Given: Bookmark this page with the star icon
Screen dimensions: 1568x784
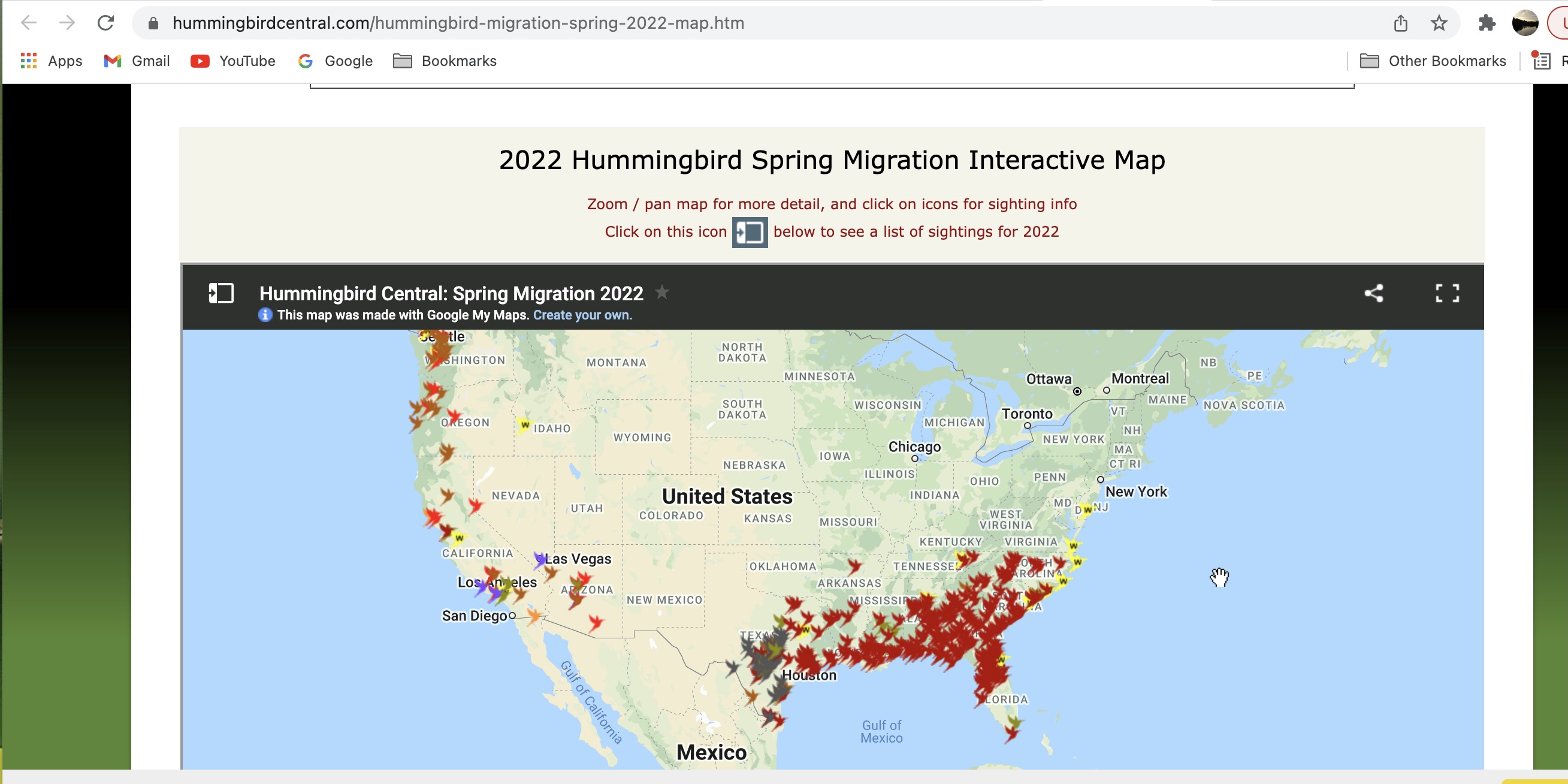Looking at the screenshot, I should (1439, 23).
